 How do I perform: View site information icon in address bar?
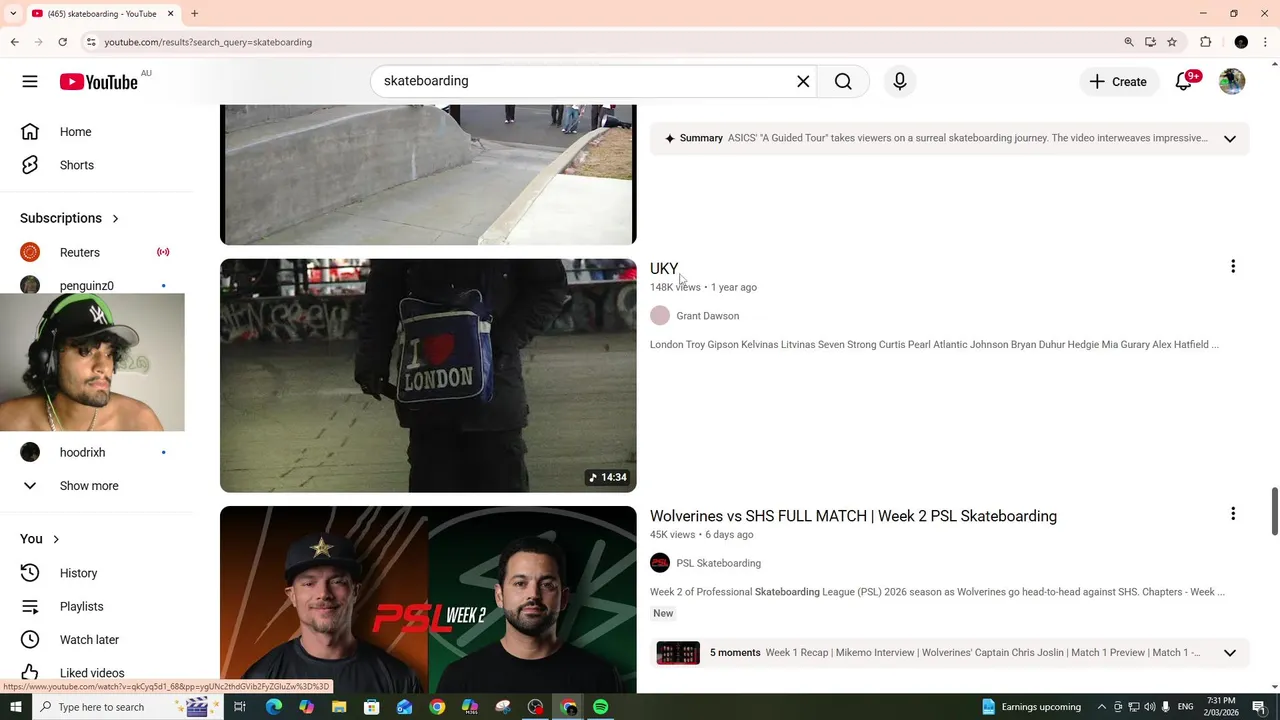coord(90,42)
